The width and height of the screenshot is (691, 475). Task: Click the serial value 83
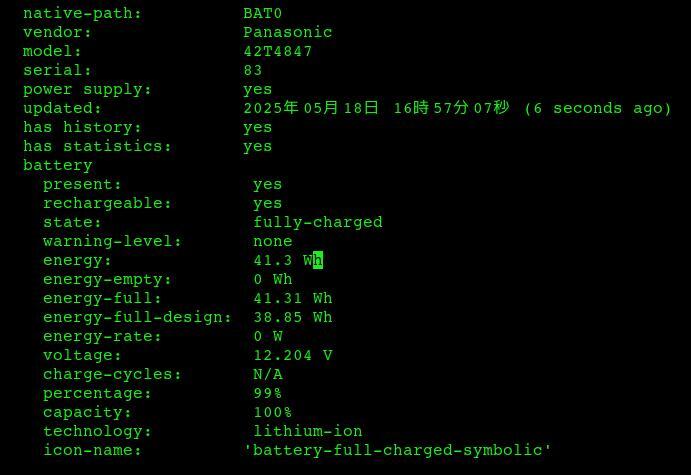coord(253,70)
